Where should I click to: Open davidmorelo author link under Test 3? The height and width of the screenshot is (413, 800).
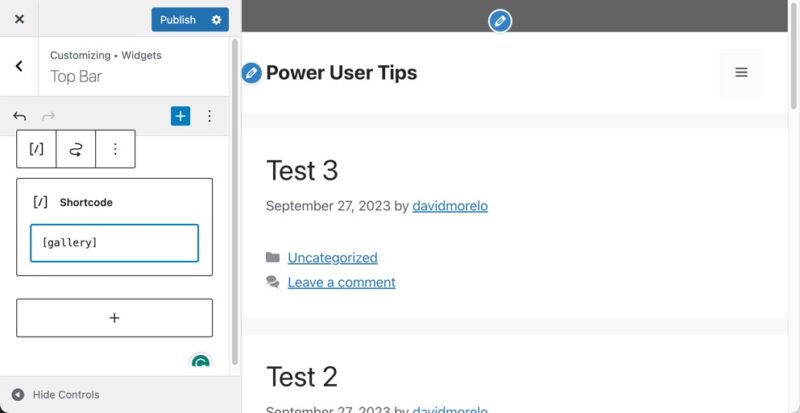pyautogui.click(x=450, y=206)
